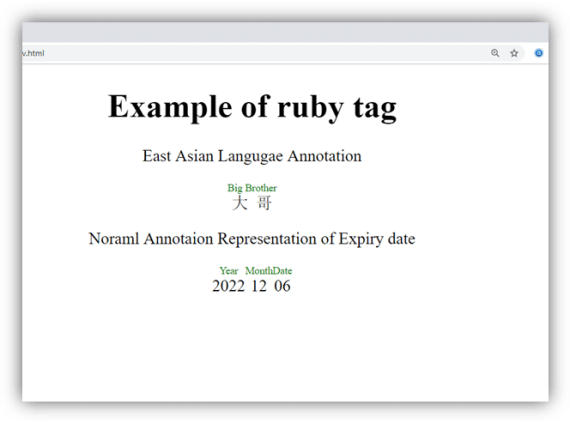Open the blue profile avatar icon
This screenshot has width=570, height=423.
pos(539,53)
